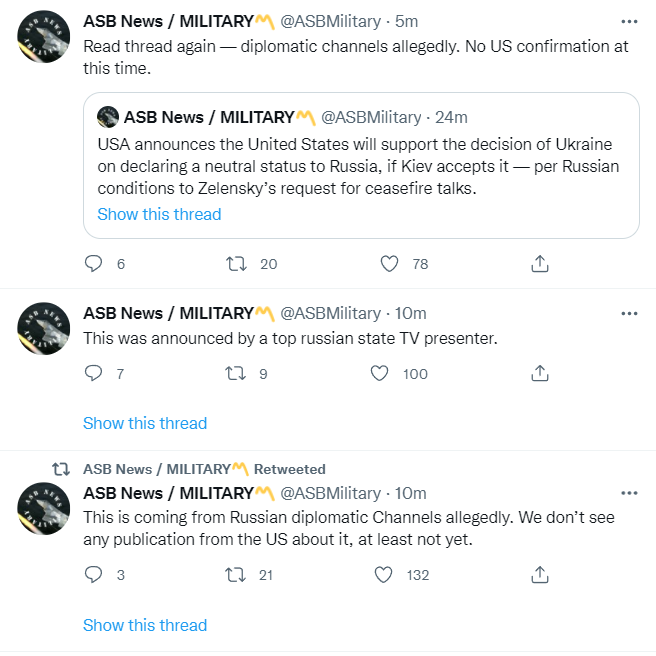The height and width of the screenshot is (656, 656).
Task: Share the state TV presenter tweet
Action: [539, 374]
